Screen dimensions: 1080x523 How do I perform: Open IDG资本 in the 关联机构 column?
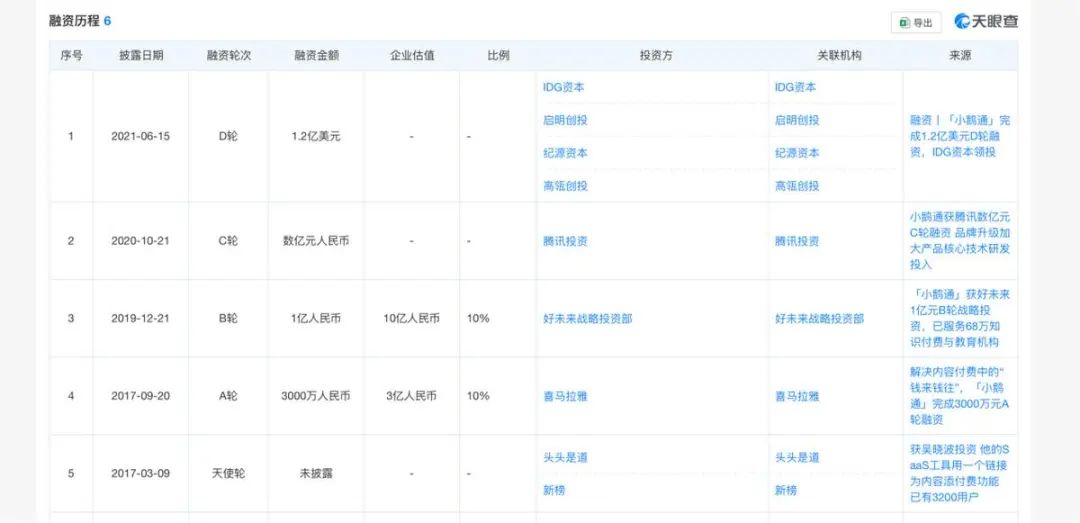click(796, 88)
